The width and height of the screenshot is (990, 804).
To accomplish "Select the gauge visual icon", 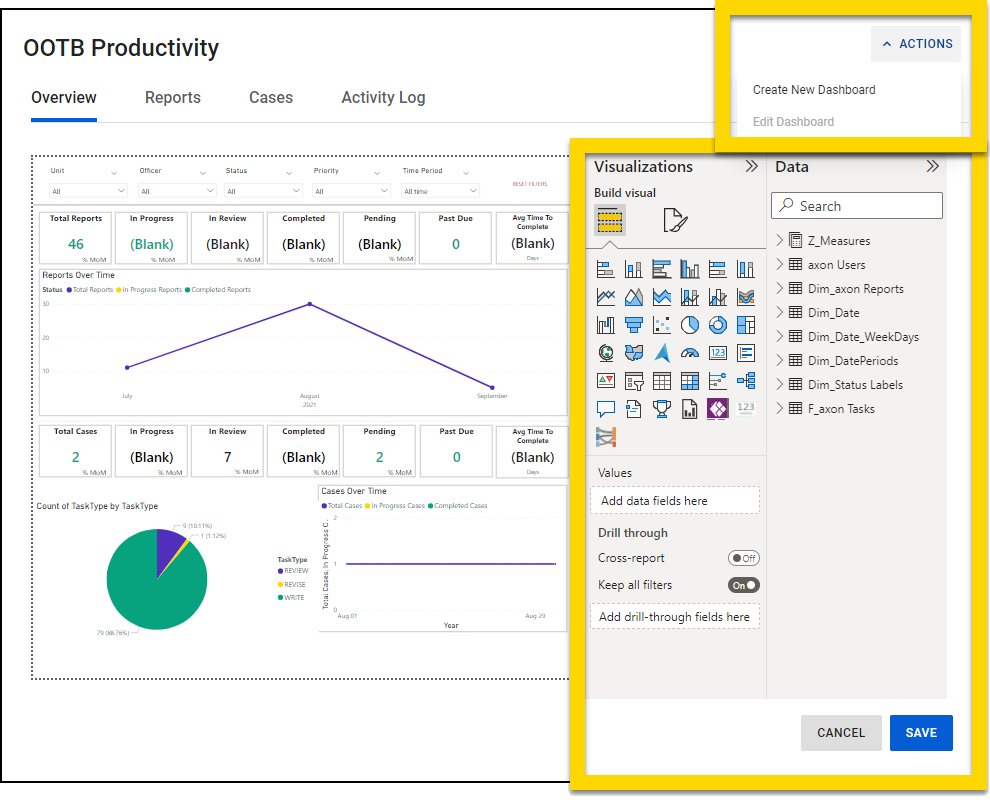I will [x=689, y=352].
